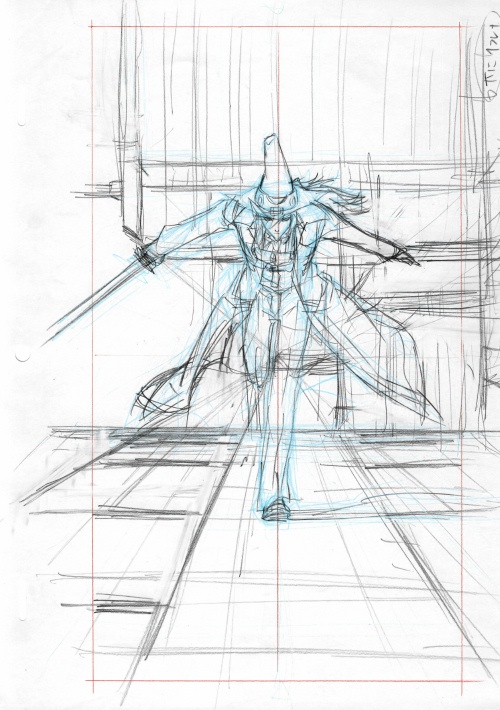Select the character's front foot
This screenshot has height=710, width=500.
coord(276,509)
